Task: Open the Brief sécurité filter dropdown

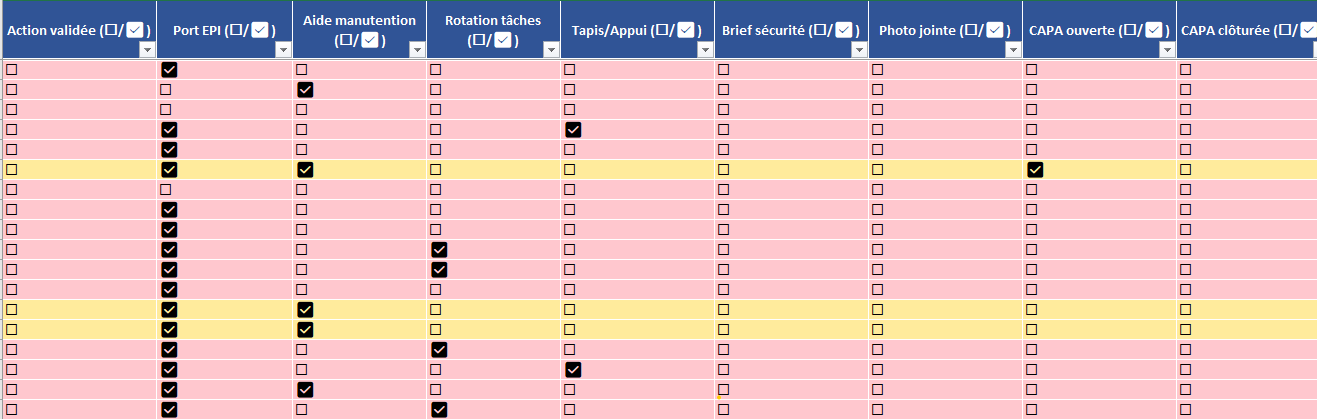Action: coord(858,49)
